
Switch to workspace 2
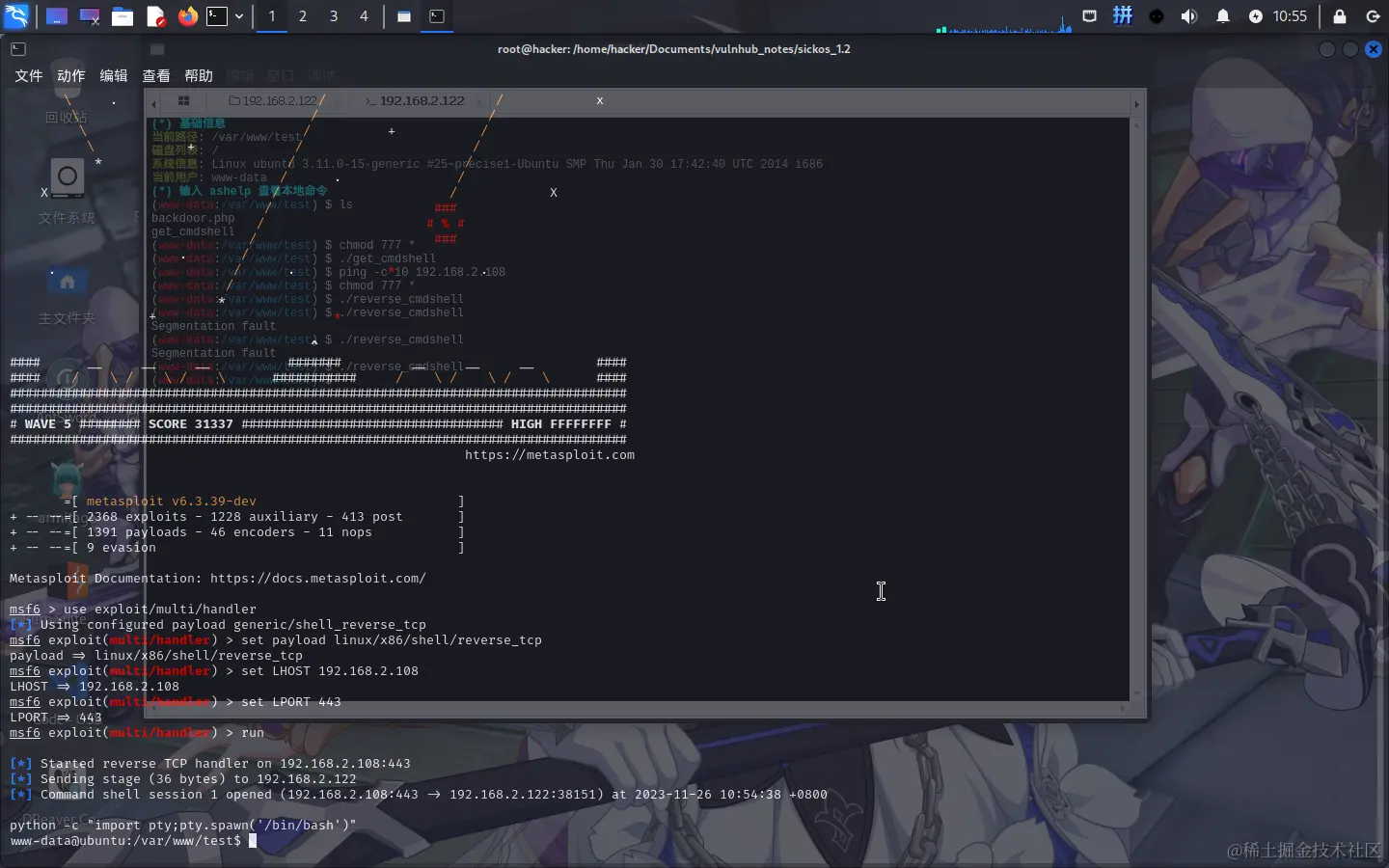(303, 16)
